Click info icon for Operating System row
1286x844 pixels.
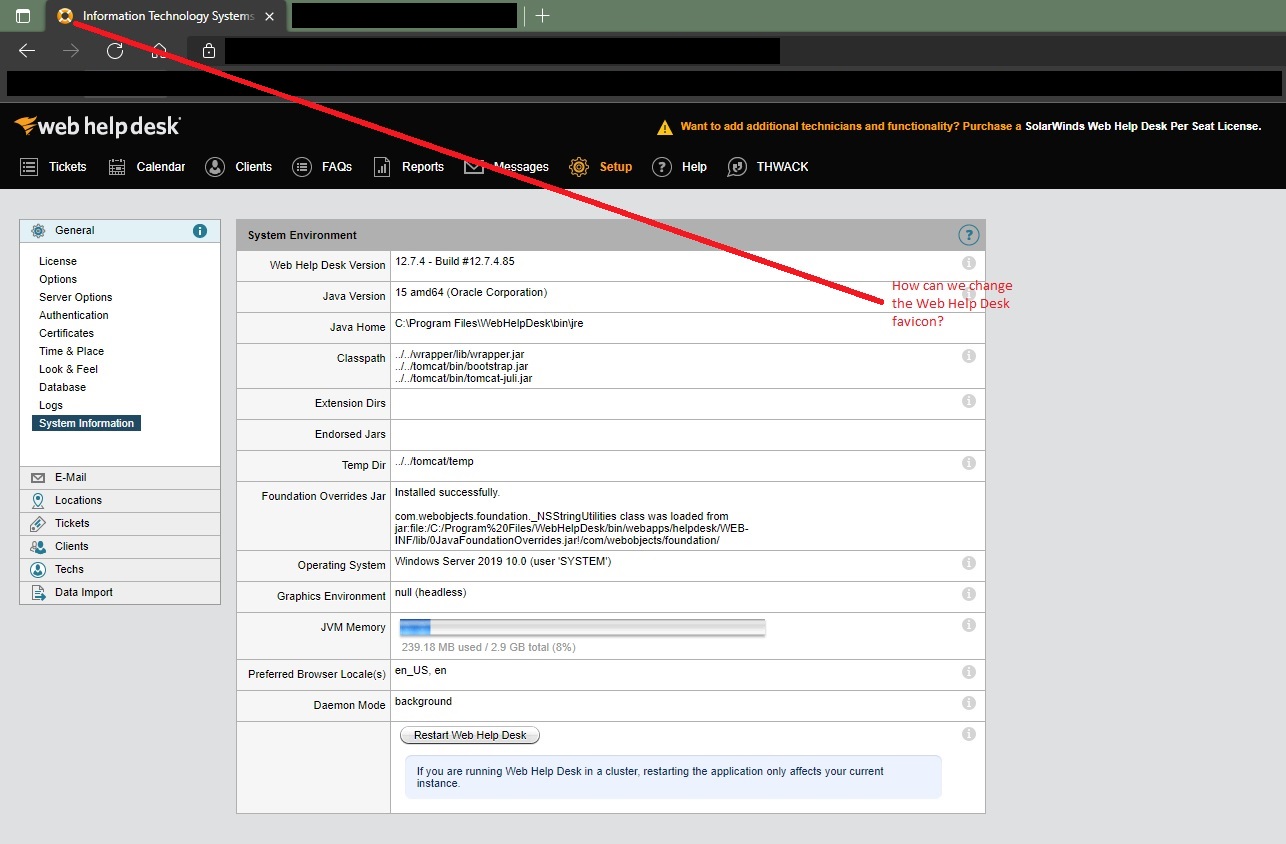pos(968,563)
